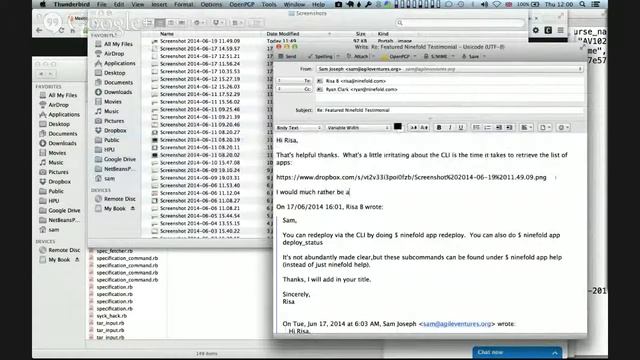This screenshot has width=640, height=360.
Task: Outdent the text in compose
Action: click(x=498, y=128)
